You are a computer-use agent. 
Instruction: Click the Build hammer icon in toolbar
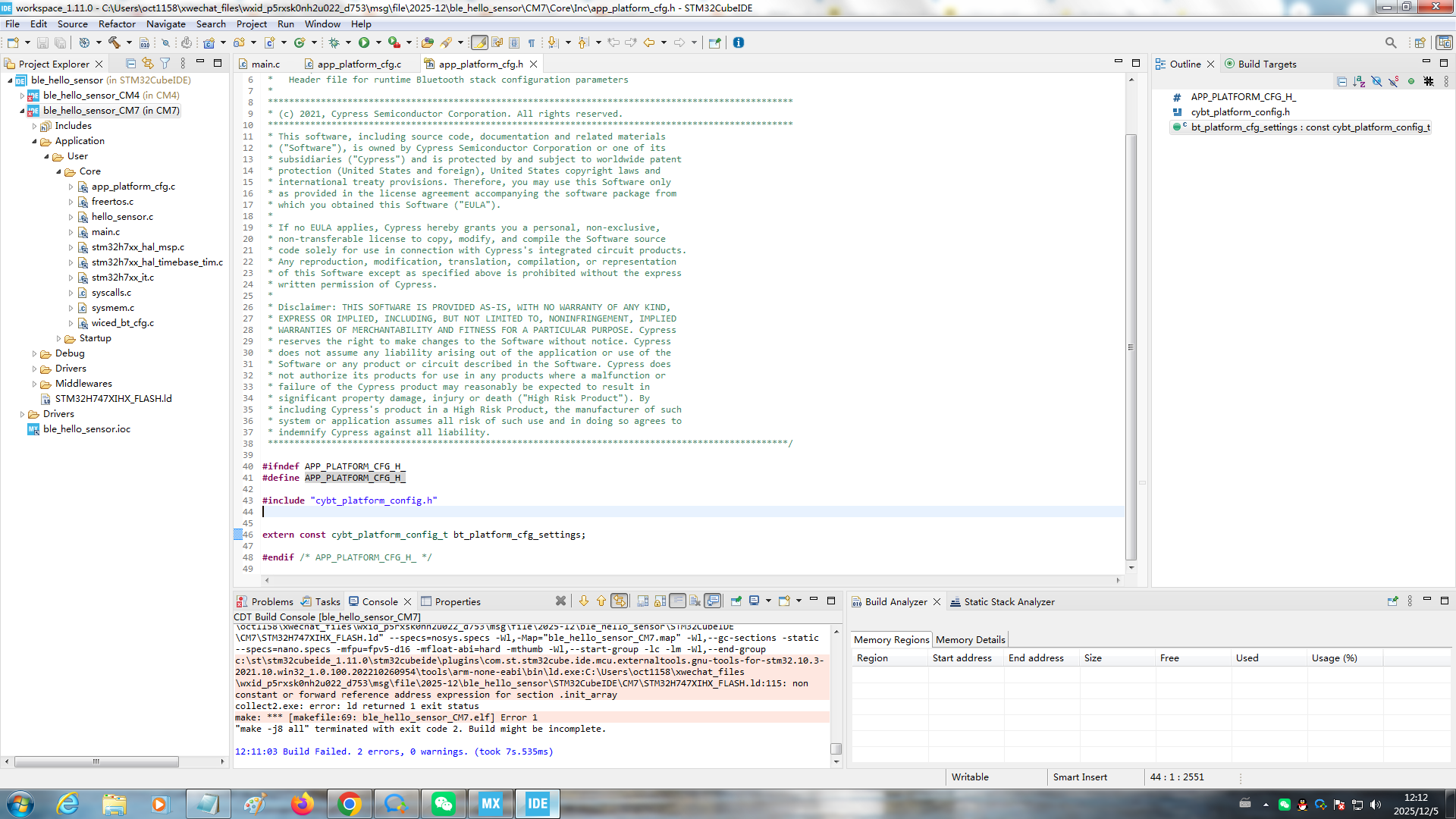(x=114, y=42)
